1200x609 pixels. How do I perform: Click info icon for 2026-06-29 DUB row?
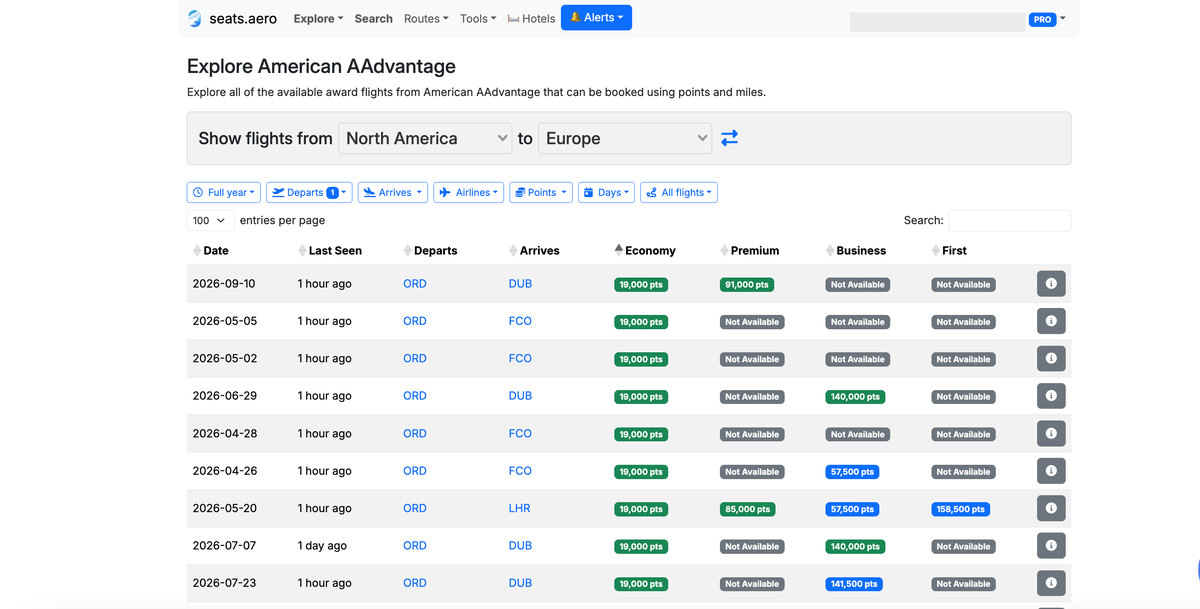pyautogui.click(x=1051, y=396)
